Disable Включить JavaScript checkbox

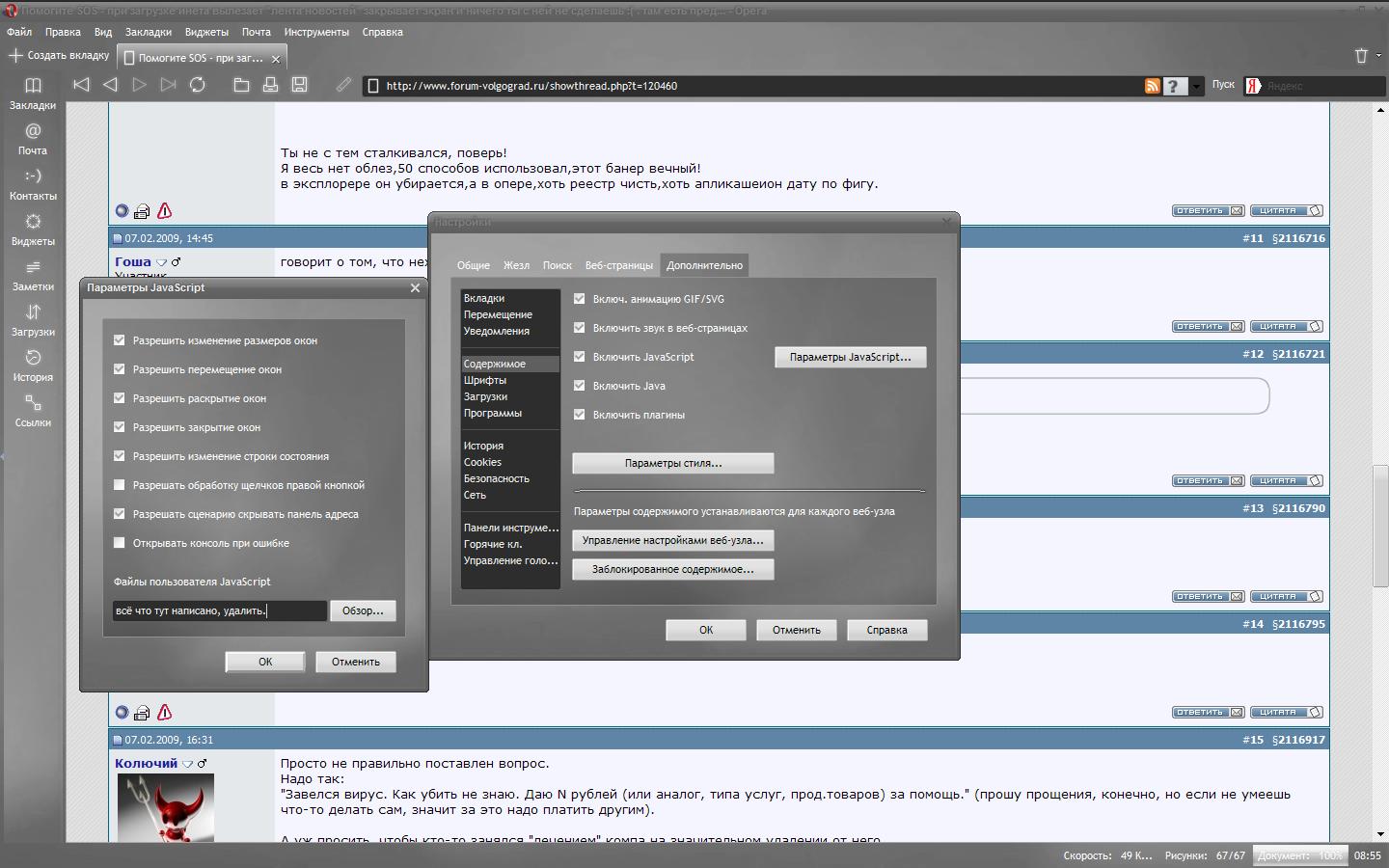click(x=580, y=357)
